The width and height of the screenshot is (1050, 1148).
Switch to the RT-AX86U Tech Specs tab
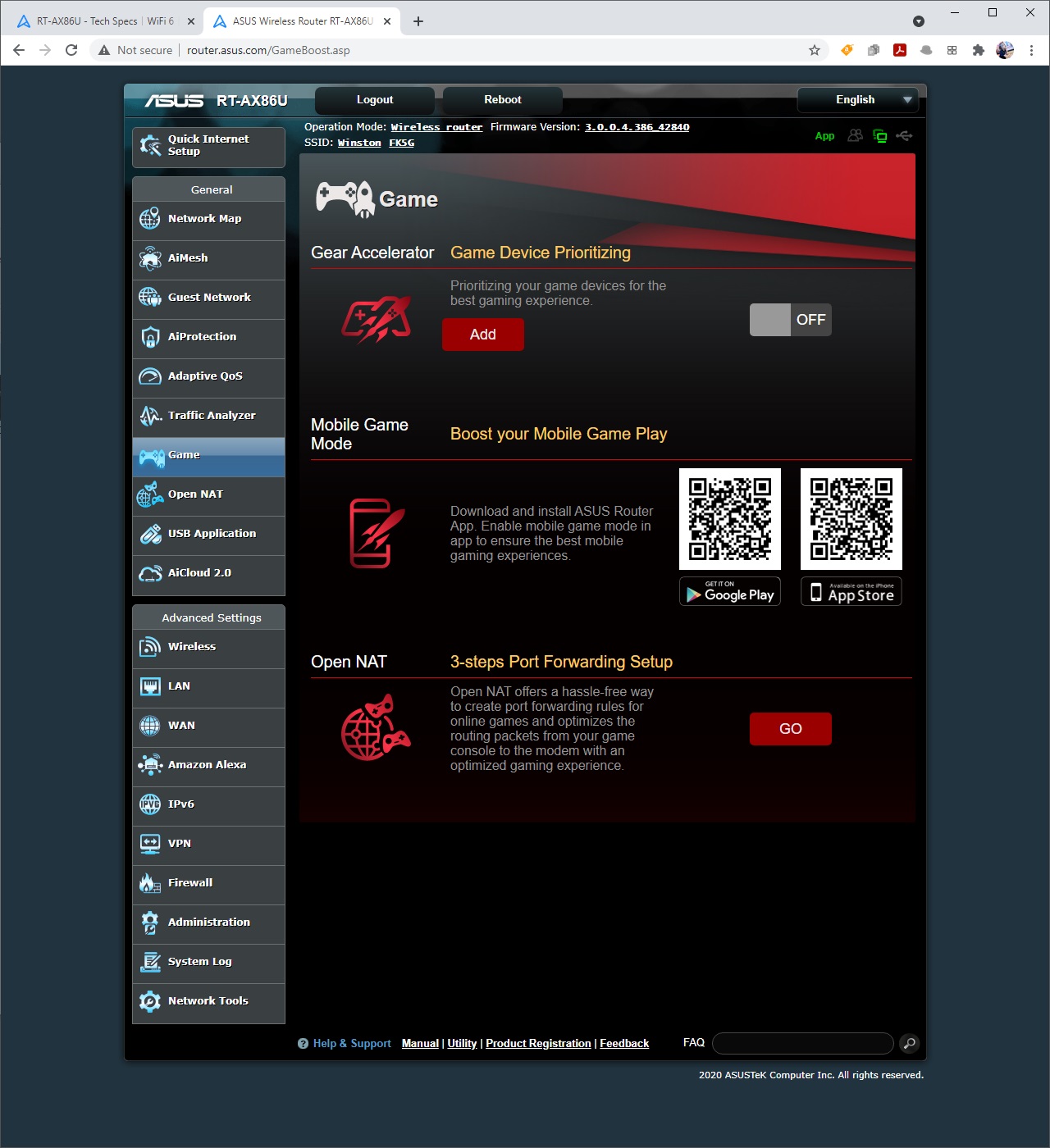pyautogui.click(x=105, y=21)
